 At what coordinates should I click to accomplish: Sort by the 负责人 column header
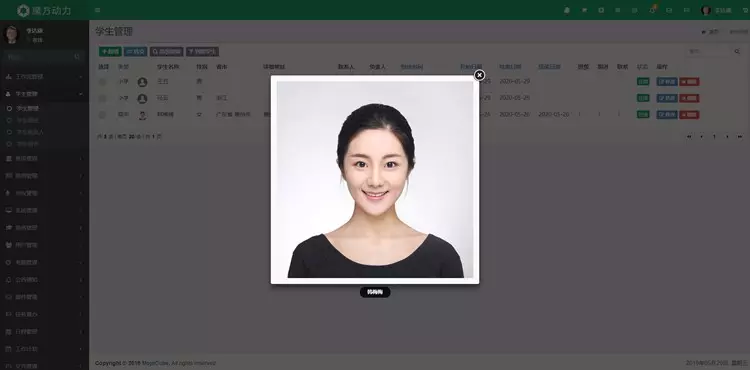click(x=377, y=67)
